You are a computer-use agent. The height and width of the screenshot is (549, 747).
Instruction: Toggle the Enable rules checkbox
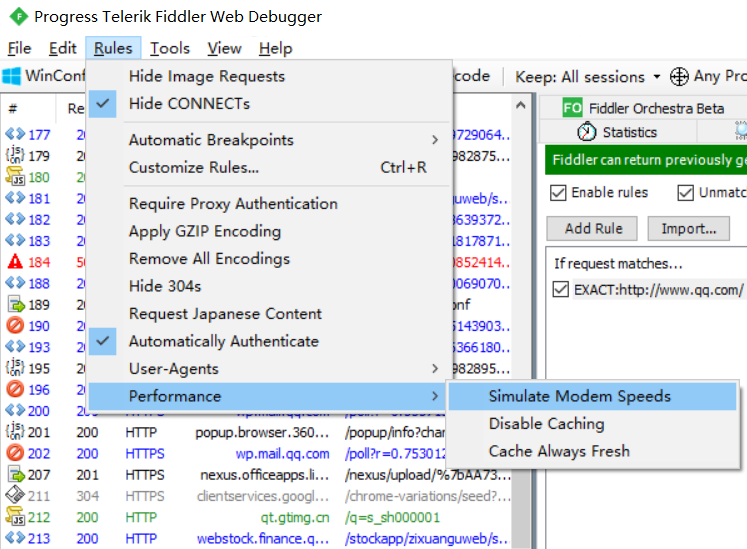[x=558, y=193]
